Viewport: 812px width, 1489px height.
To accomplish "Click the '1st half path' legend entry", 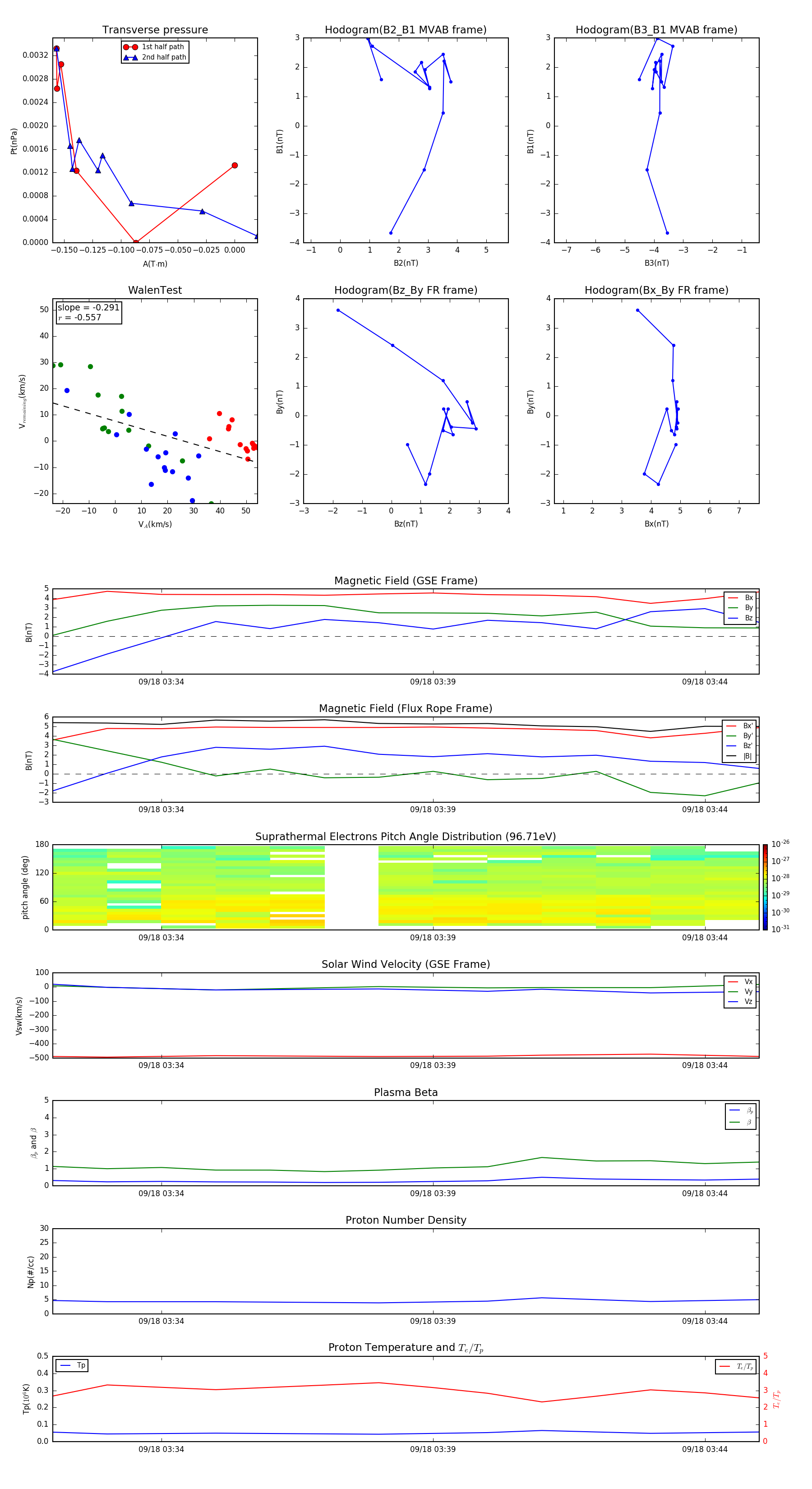I will [154, 47].
